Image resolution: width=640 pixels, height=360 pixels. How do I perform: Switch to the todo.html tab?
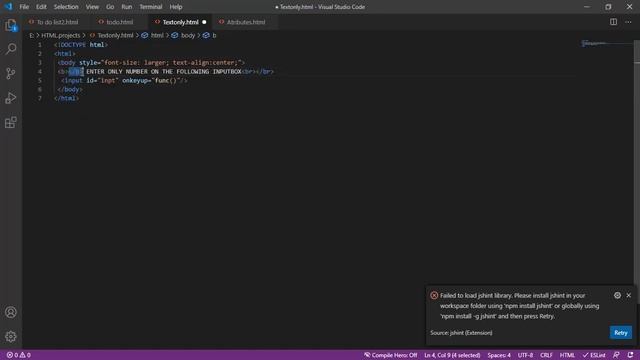120,22
